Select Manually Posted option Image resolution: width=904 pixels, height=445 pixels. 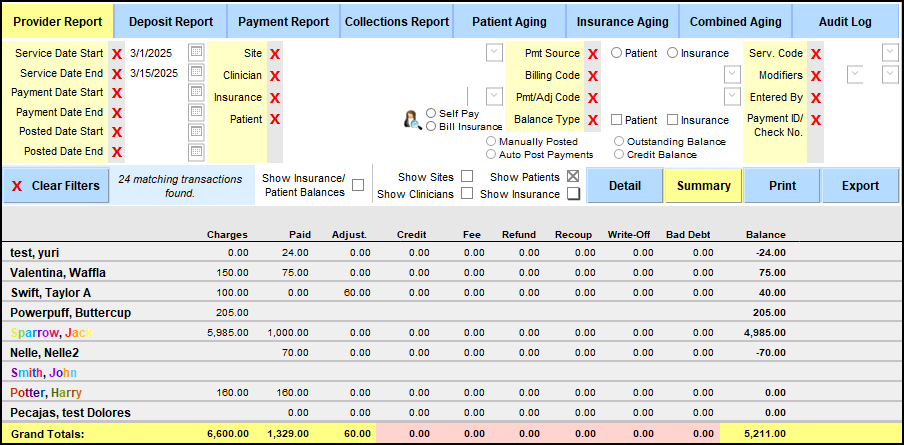coord(491,141)
